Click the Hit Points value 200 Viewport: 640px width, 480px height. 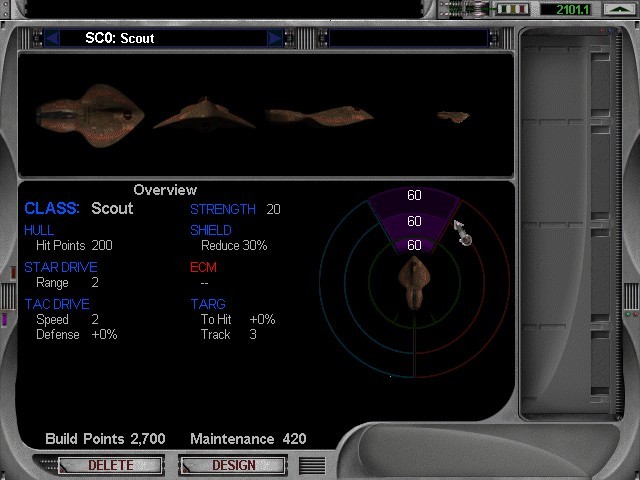point(102,245)
